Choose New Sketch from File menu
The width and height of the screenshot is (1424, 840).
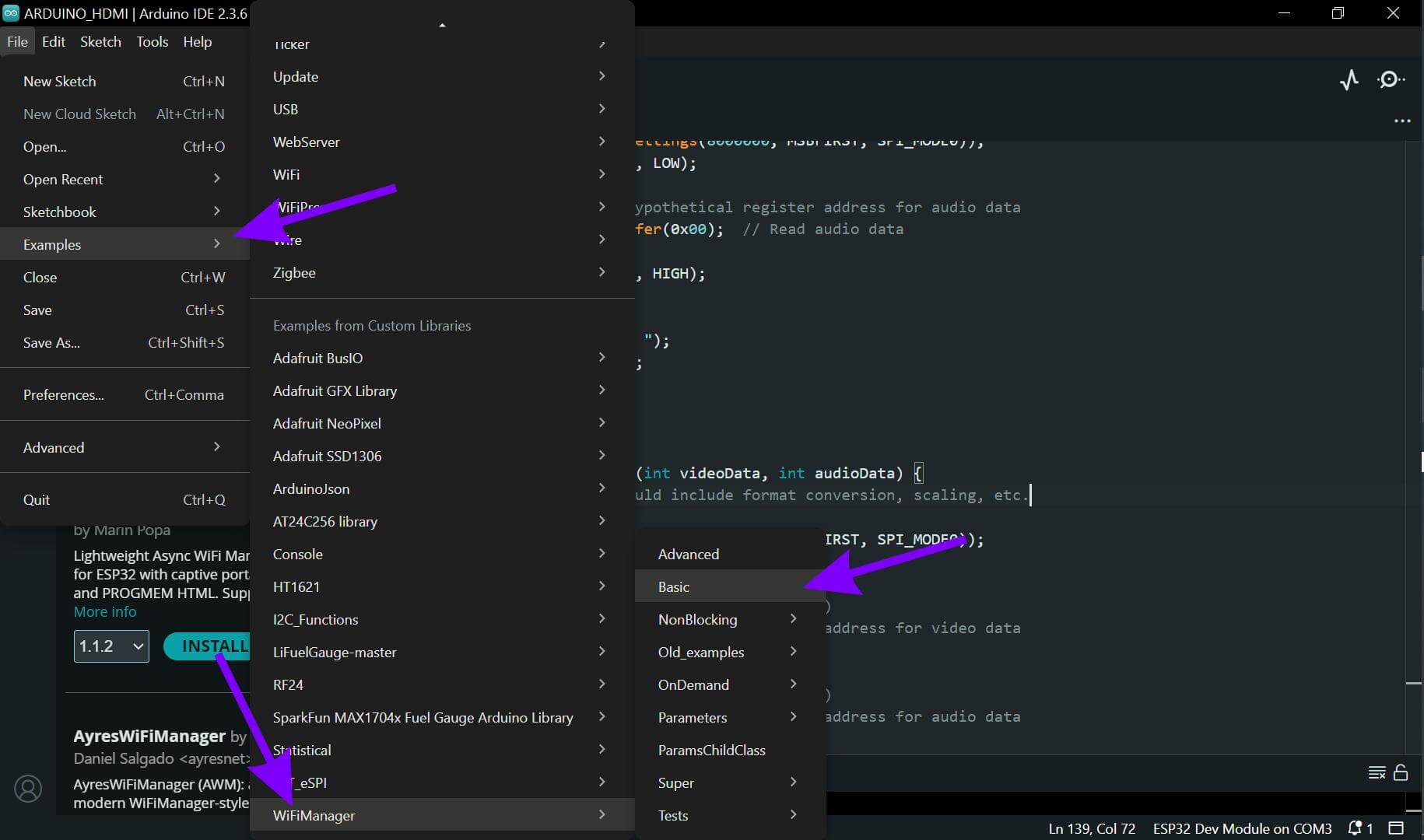[125, 82]
